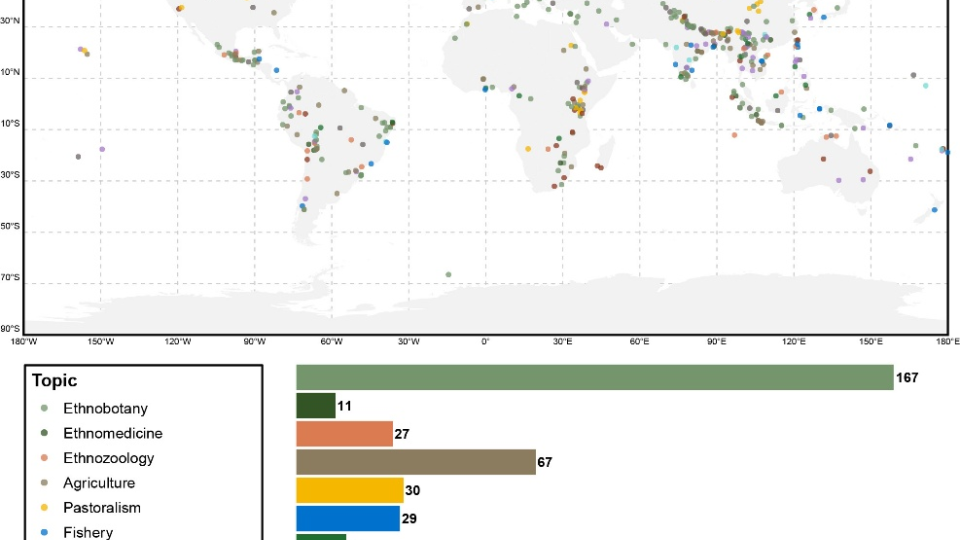960x540 pixels.
Task: Click the yellow bar valued 30
Action: [349, 490]
